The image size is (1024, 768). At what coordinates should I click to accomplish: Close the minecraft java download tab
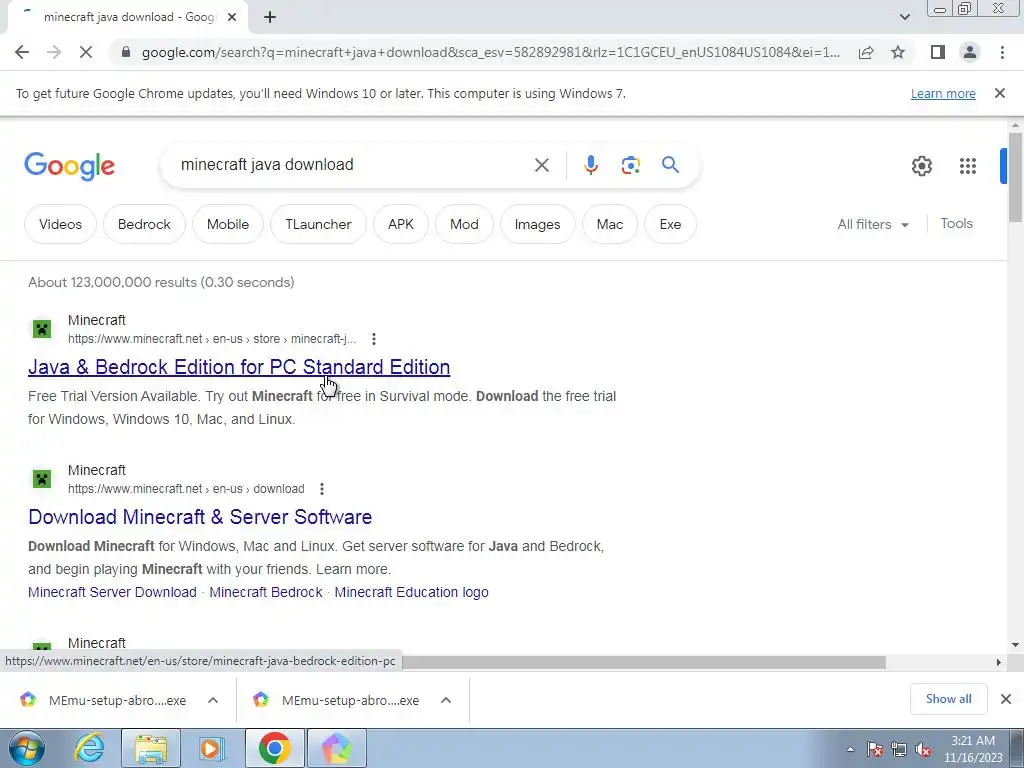coord(232,17)
